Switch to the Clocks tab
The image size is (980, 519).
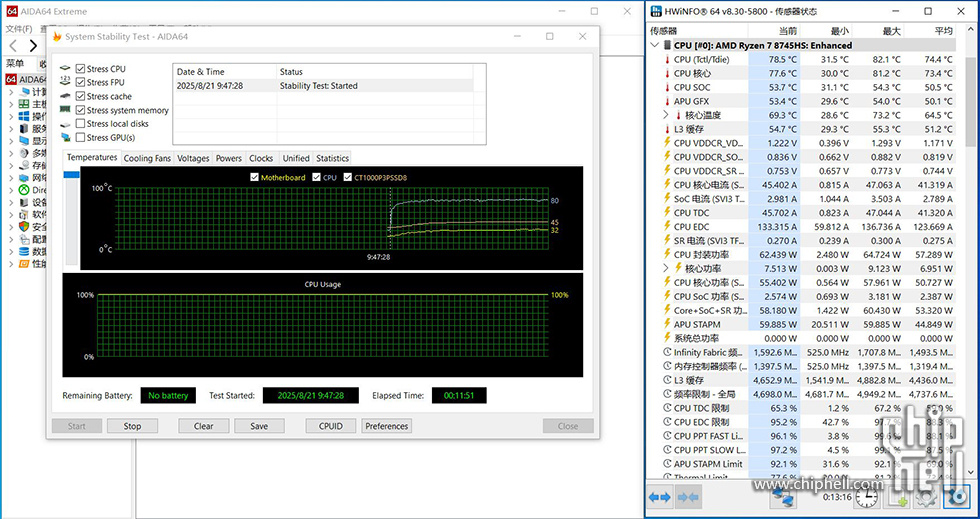[x=261, y=158]
